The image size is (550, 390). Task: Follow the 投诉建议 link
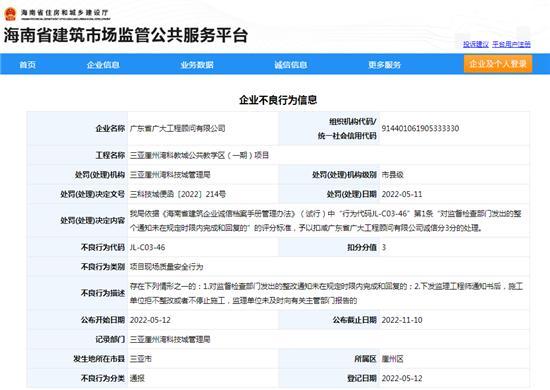point(476,44)
